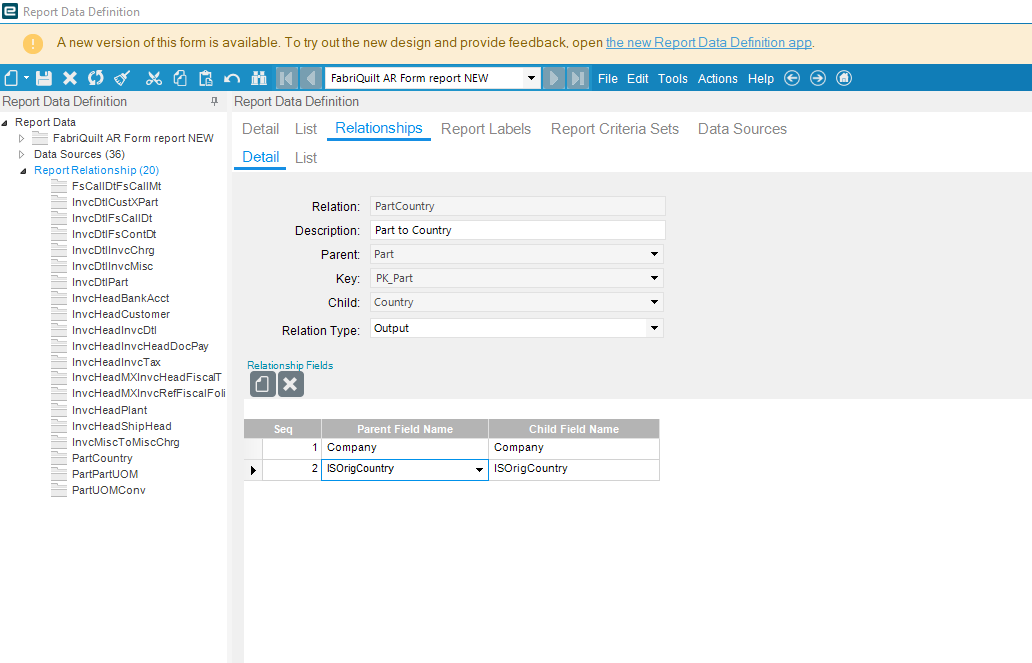The image size is (1032, 663).
Task: Go to next record navigation icon
Action: pyautogui.click(x=554, y=78)
